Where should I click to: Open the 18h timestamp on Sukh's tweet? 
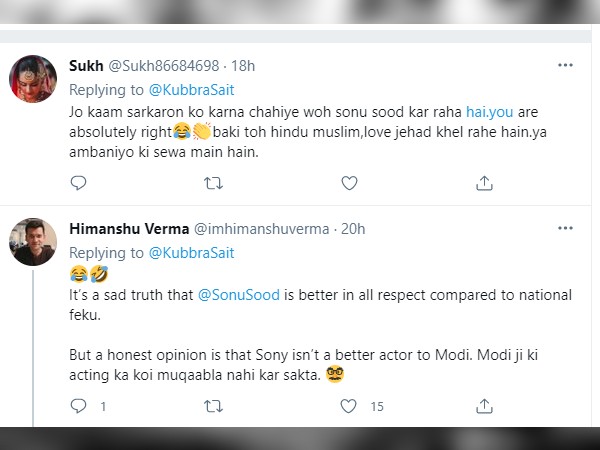pyautogui.click(x=243, y=66)
